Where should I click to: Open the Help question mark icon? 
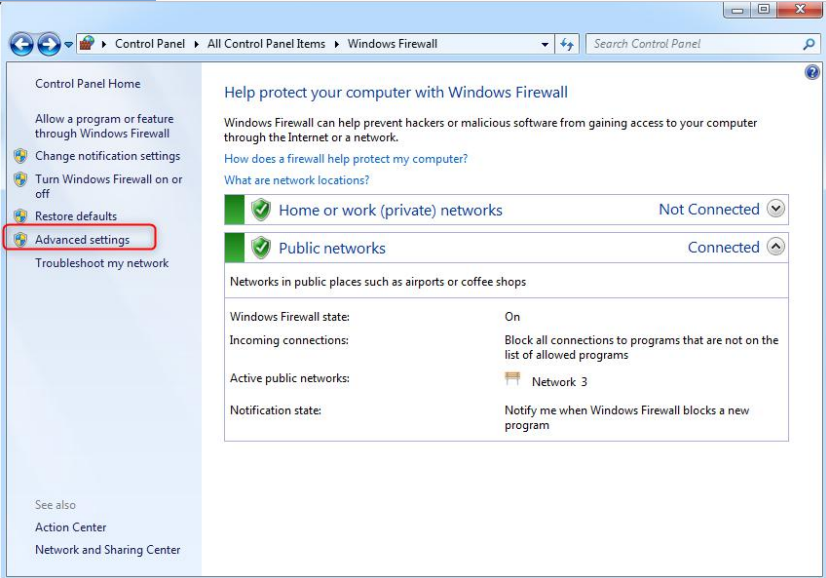point(812,72)
